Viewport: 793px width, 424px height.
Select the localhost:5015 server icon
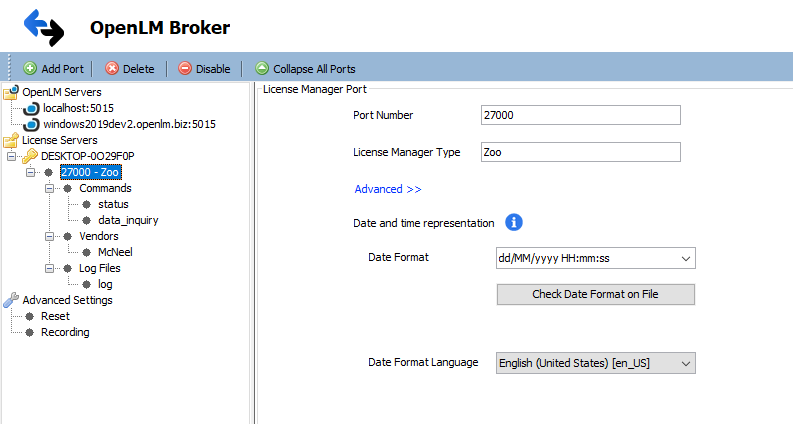point(31,108)
